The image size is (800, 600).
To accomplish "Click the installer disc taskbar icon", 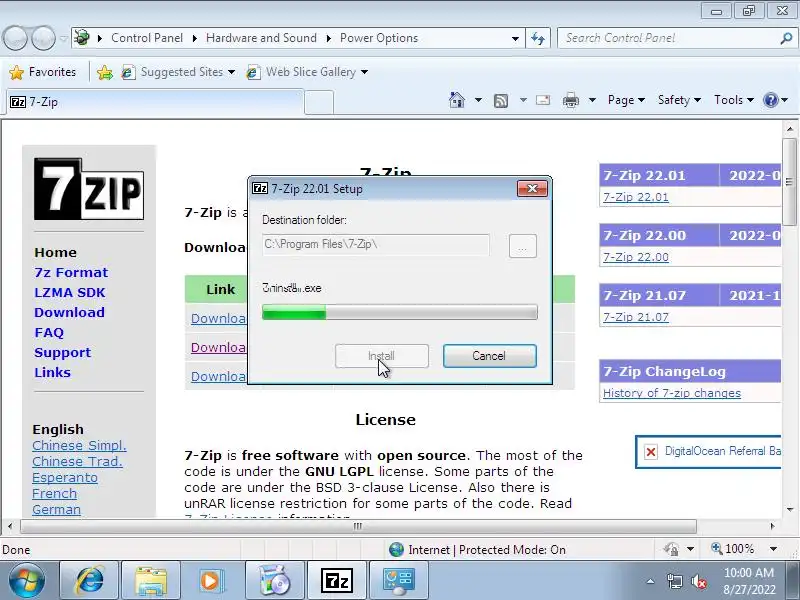I will click(274, 581).
